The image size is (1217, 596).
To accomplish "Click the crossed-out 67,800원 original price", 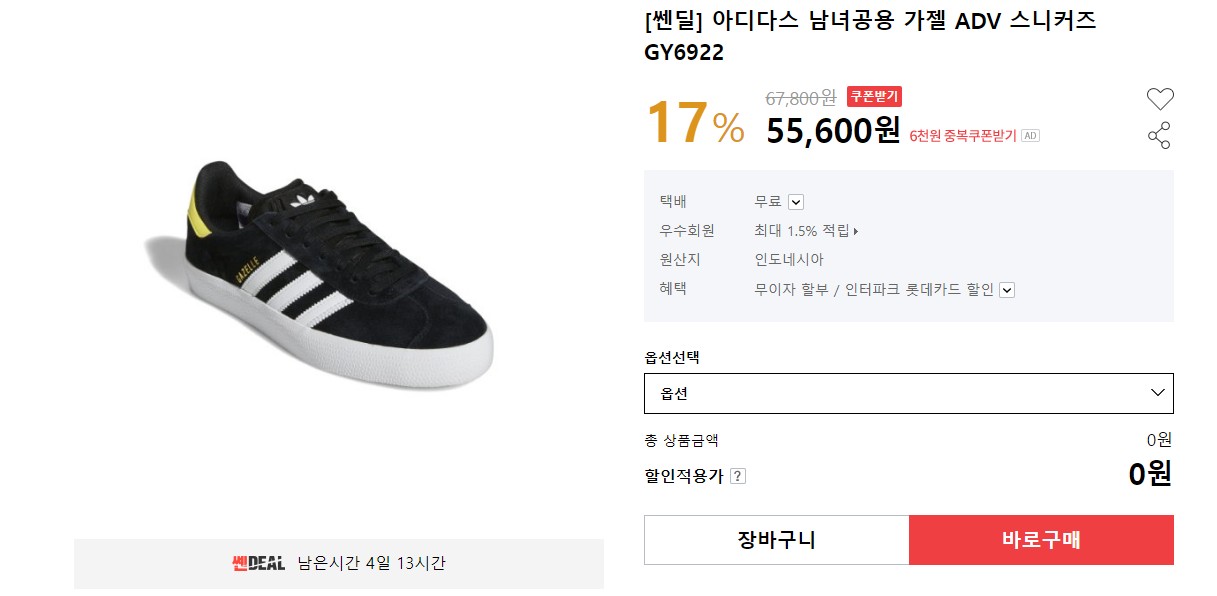I will tap(800, 98).
